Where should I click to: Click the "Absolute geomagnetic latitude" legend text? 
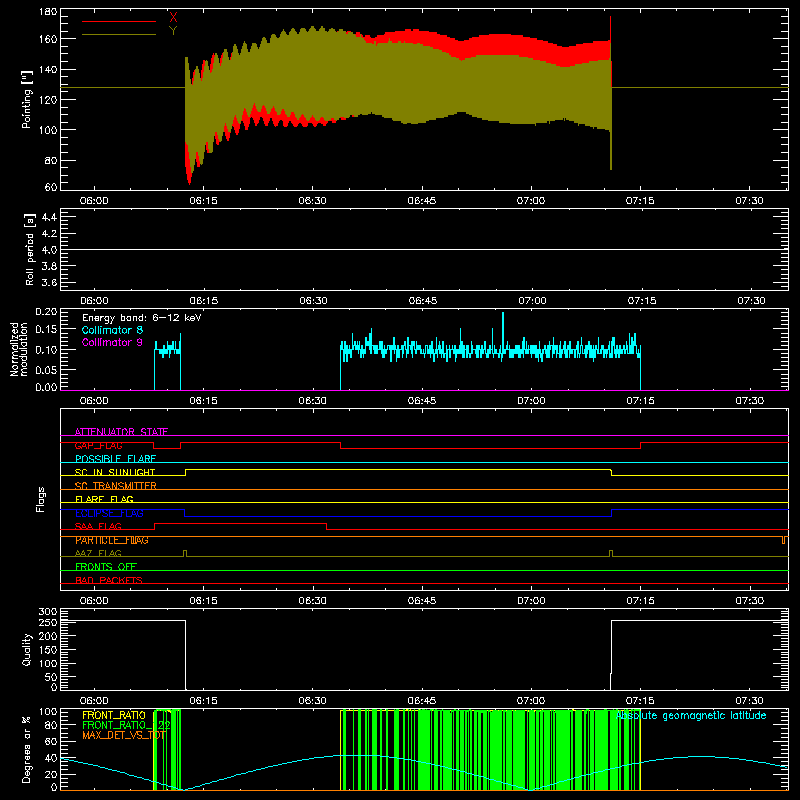coord(691,715)
